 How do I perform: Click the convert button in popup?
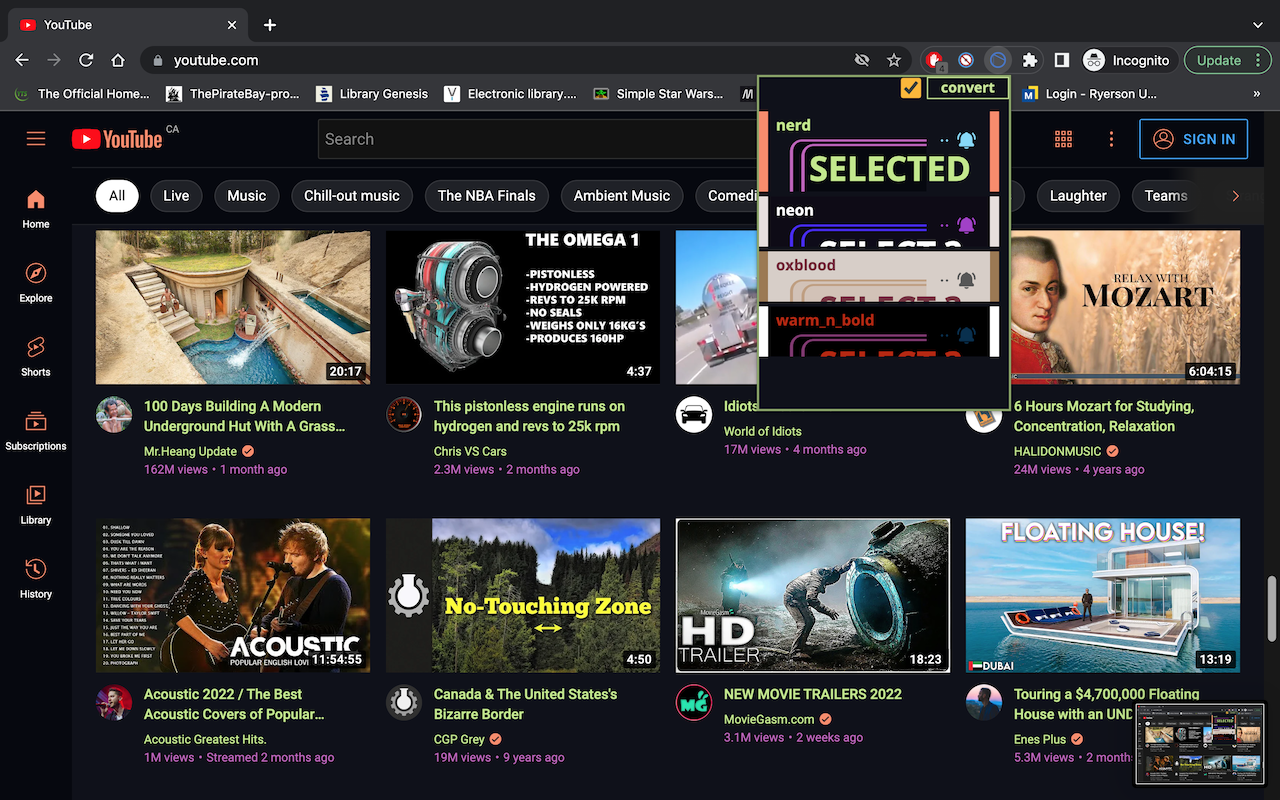click(967, 88)
